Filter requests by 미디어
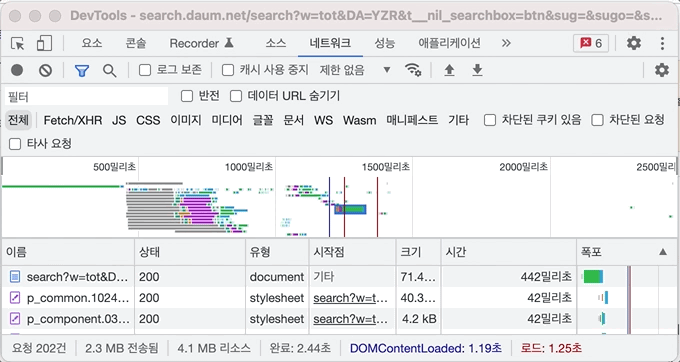The height and width of the screenshot is (362, 680). [x=227, y=120]
